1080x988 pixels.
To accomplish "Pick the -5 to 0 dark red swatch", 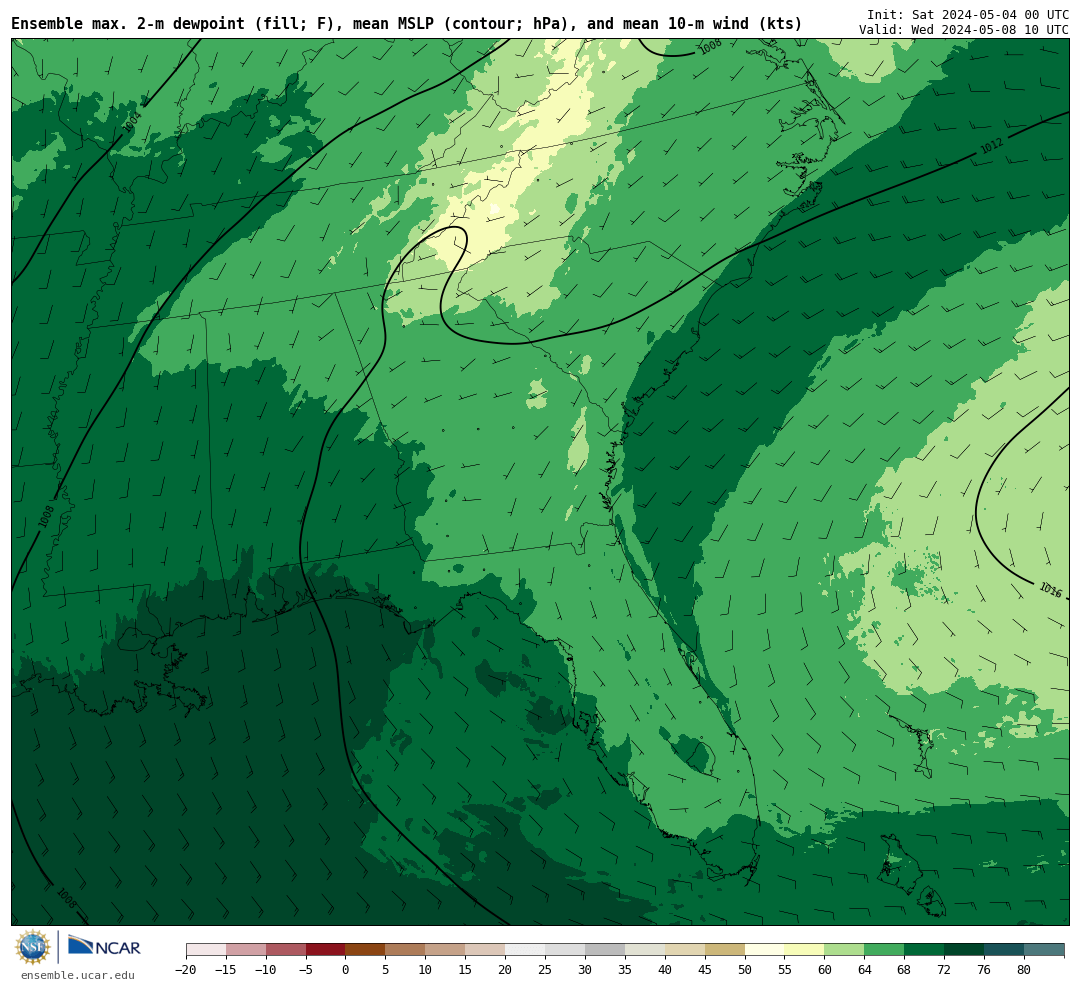I will pos(326,950).
